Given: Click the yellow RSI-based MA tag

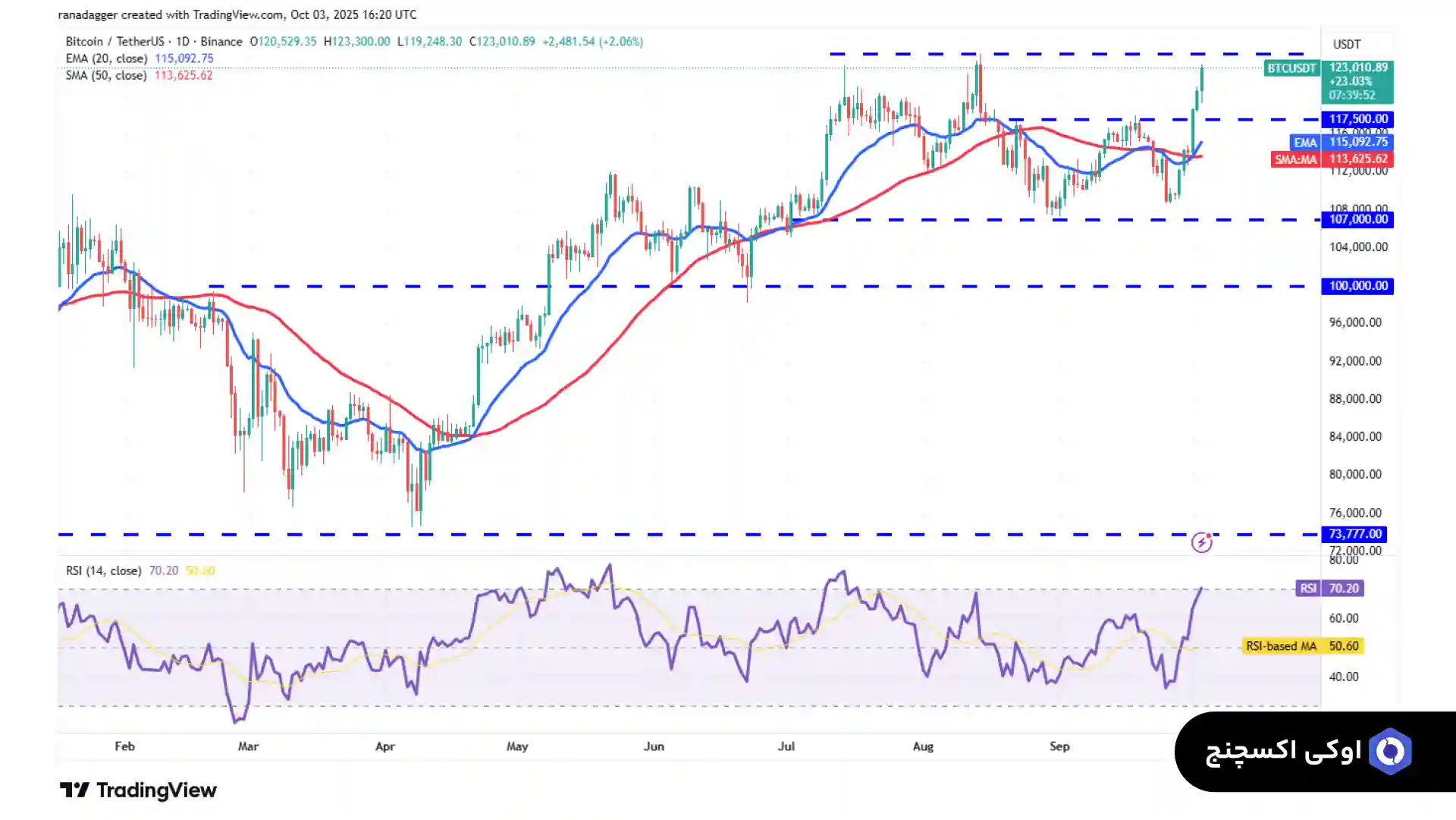Looking at the screenshot, I should [1281, 646].
